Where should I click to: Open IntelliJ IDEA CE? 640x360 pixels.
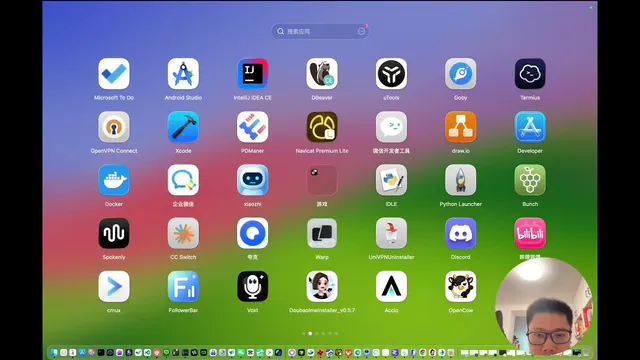tap(253, 74)
